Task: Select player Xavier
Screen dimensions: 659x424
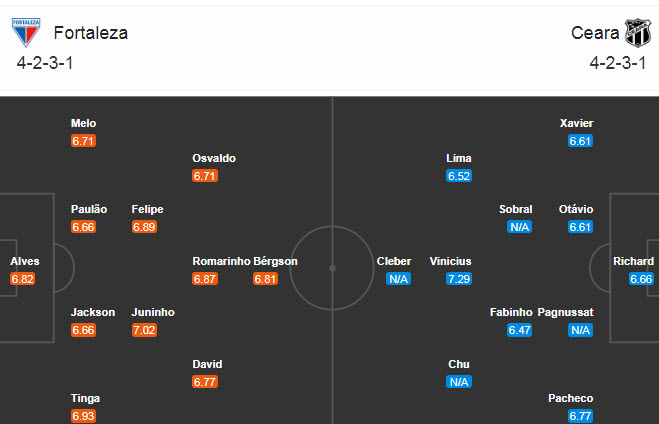Action: pyautogui.click(x=577, y=123)
